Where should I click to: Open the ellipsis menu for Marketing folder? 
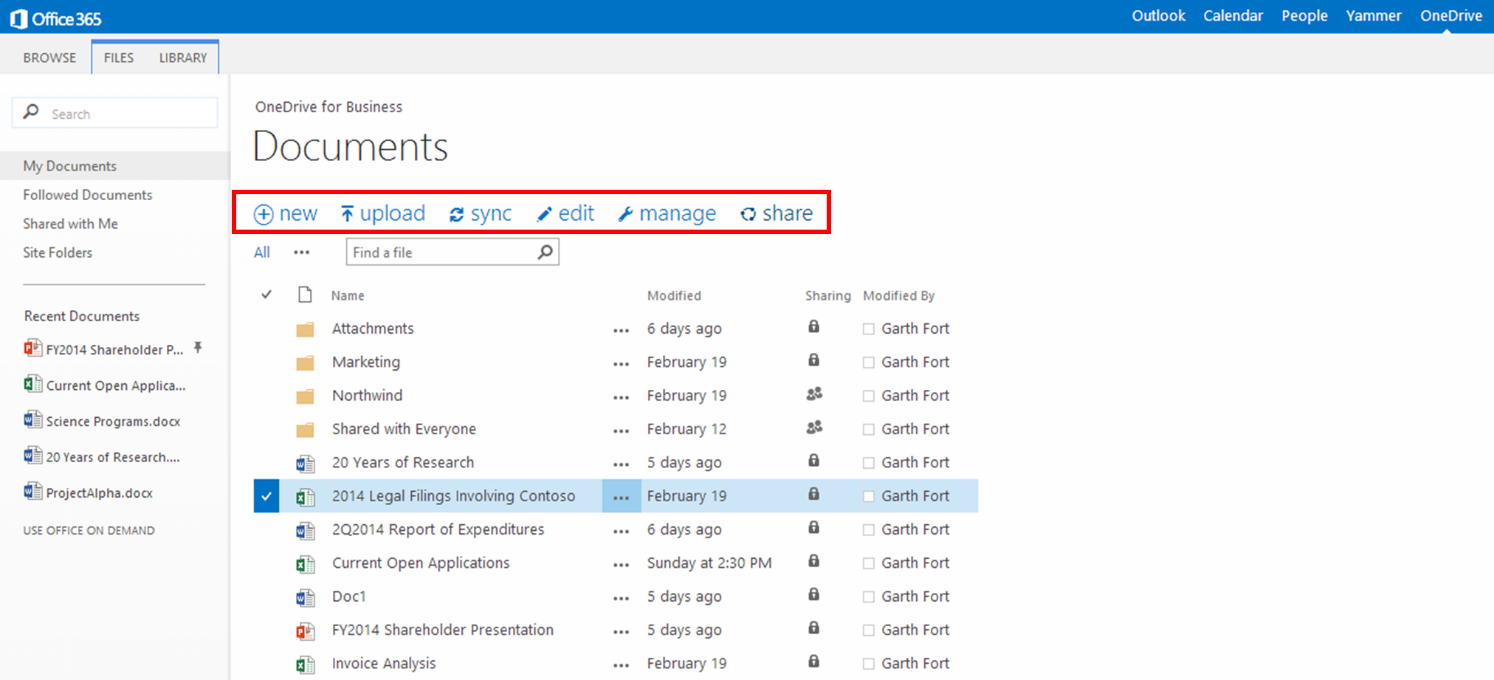point(621,363)
